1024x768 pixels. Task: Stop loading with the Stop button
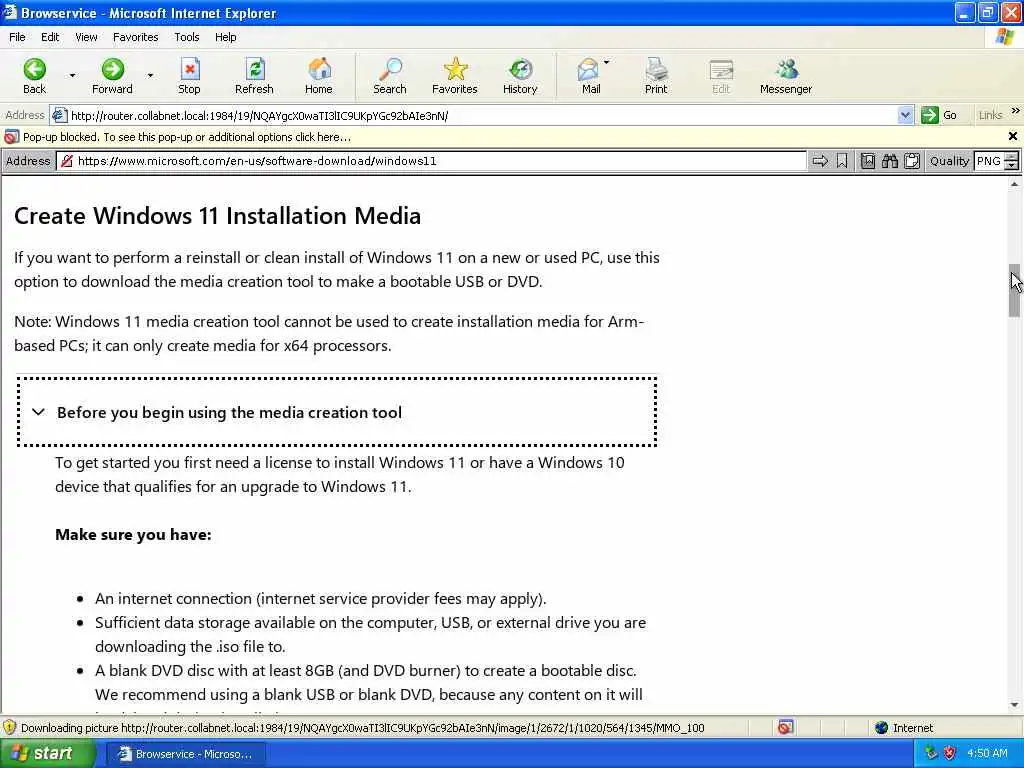pos(189,76)
